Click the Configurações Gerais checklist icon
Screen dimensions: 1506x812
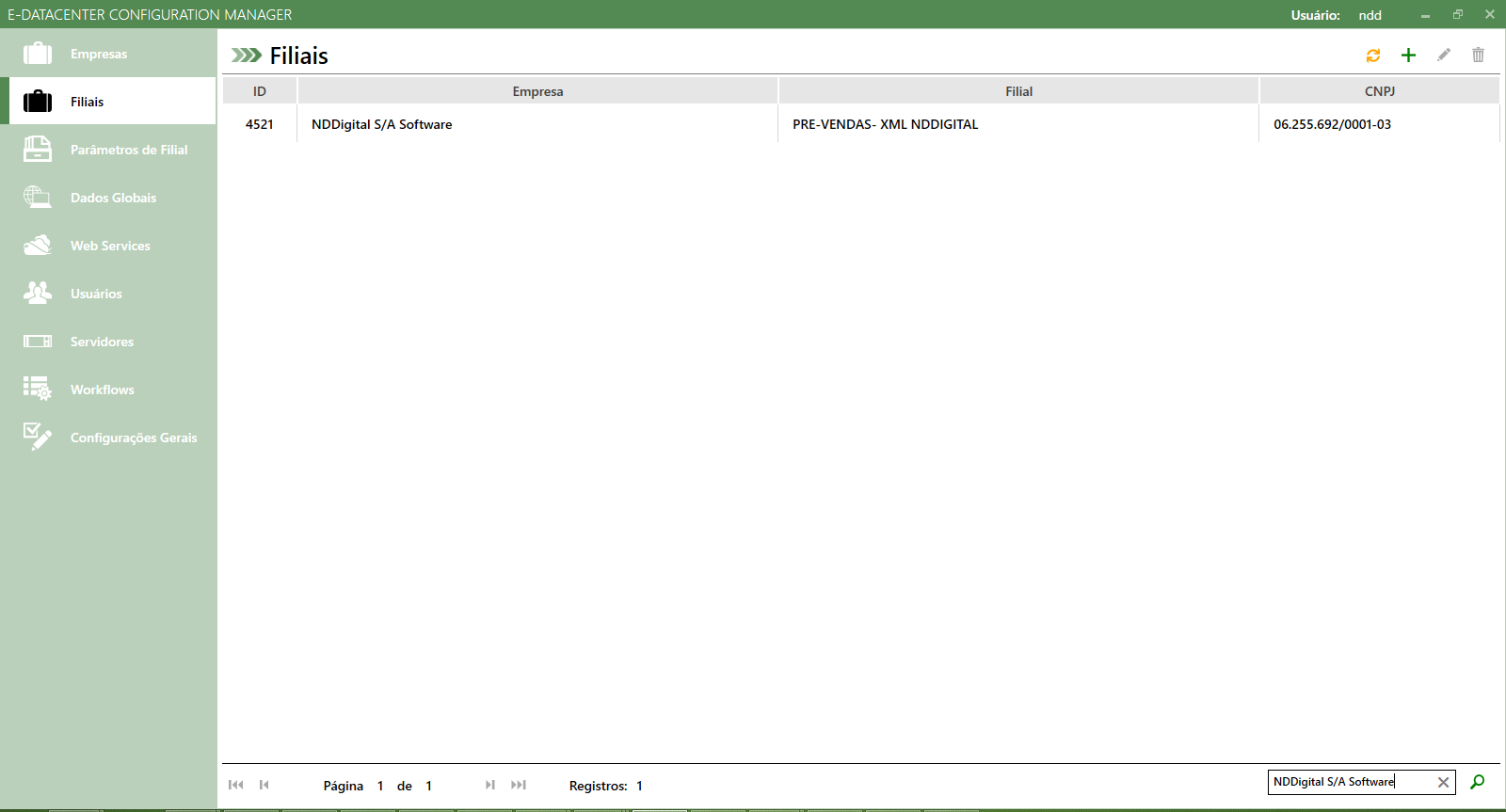point(38,437)
